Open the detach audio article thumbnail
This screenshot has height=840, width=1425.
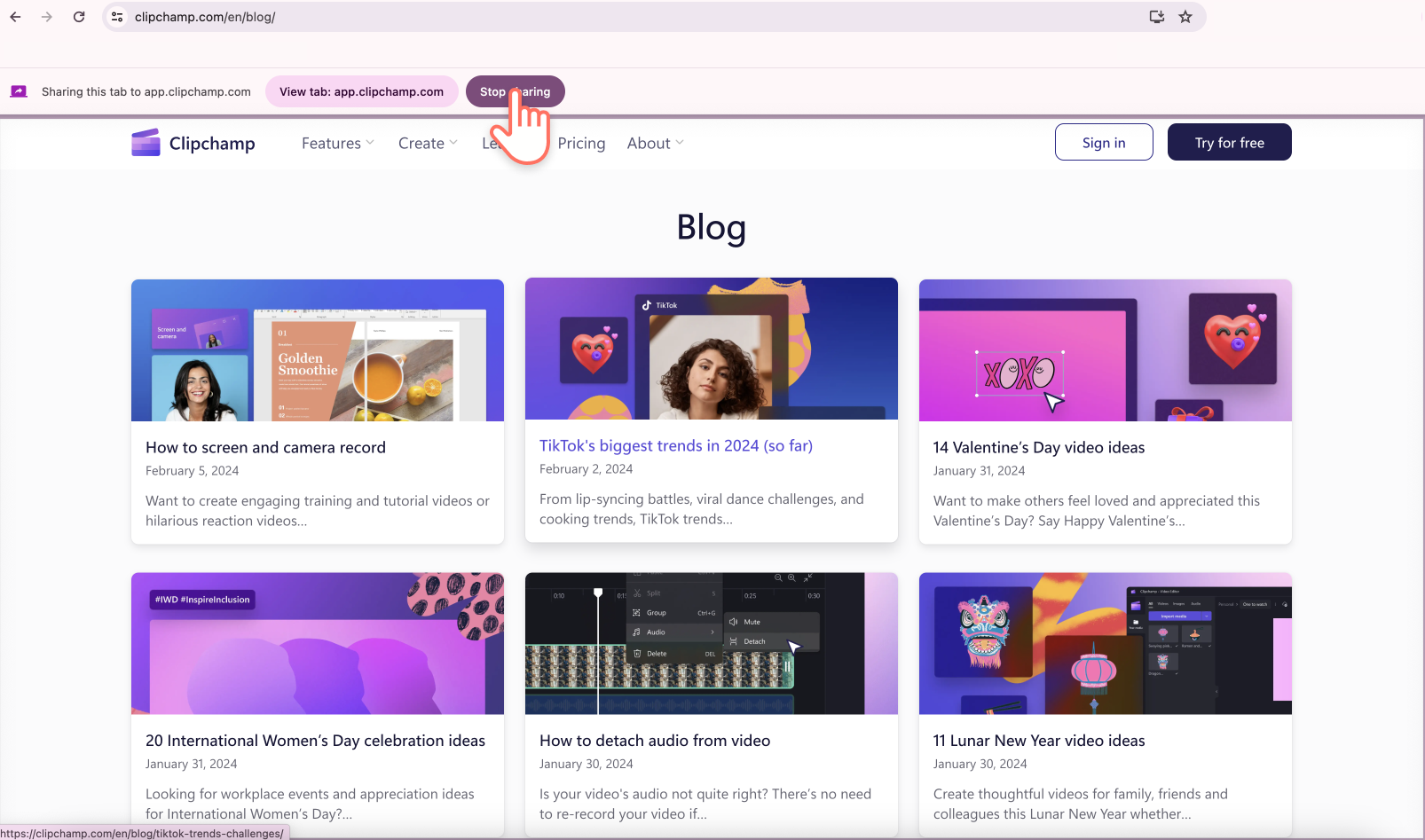[x=712, y=643]
